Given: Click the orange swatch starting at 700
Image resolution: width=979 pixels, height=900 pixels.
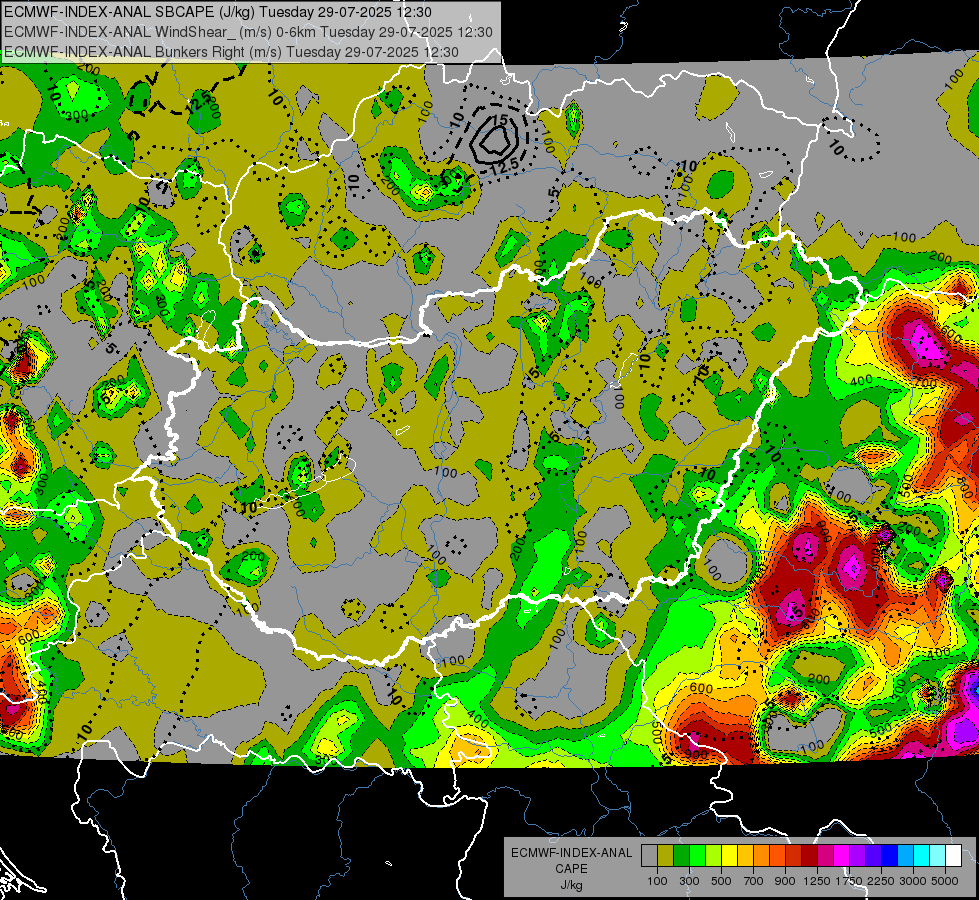Looking at the screenshot, I should (x=762, y=856).
